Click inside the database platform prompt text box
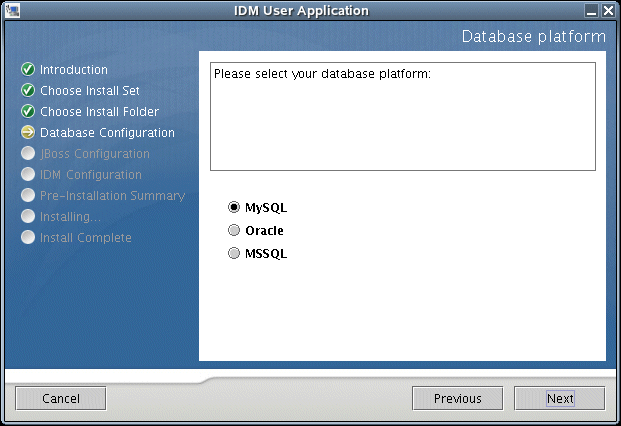Image resolution: width=621 pixels, height=426 pixels. (402, 116)
